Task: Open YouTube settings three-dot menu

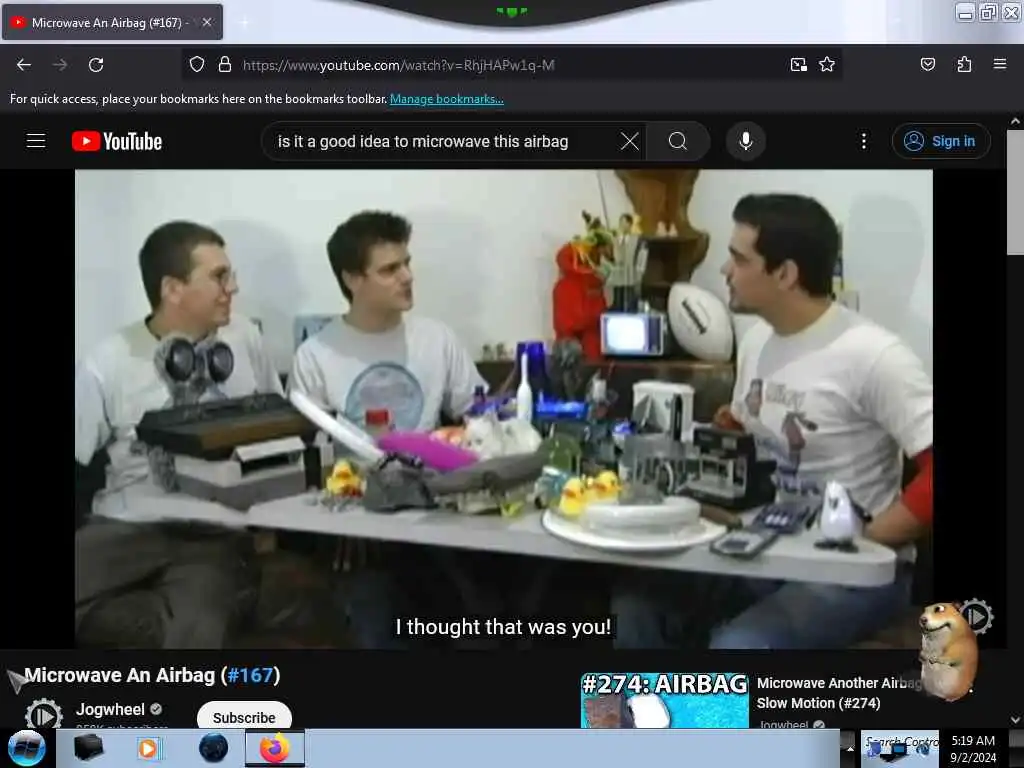Action: coord(863,141)
